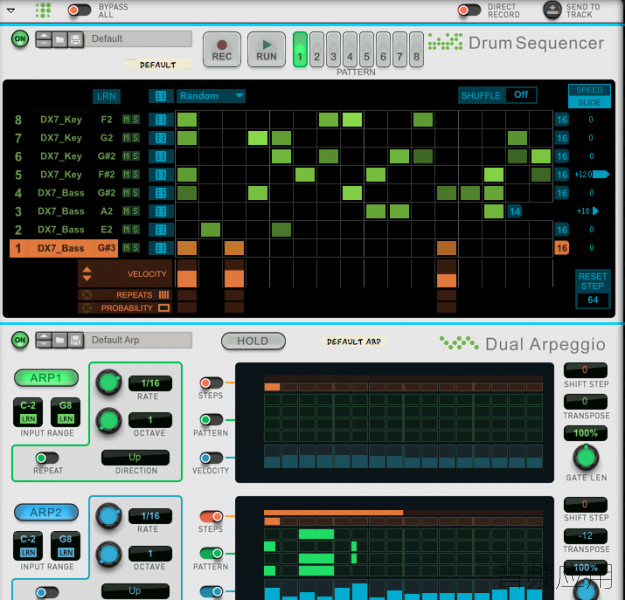This screenshot has height=600, width=625.
Task: Click ARP1 low range C-2 LRN button
Action: [x=28, y=419]
